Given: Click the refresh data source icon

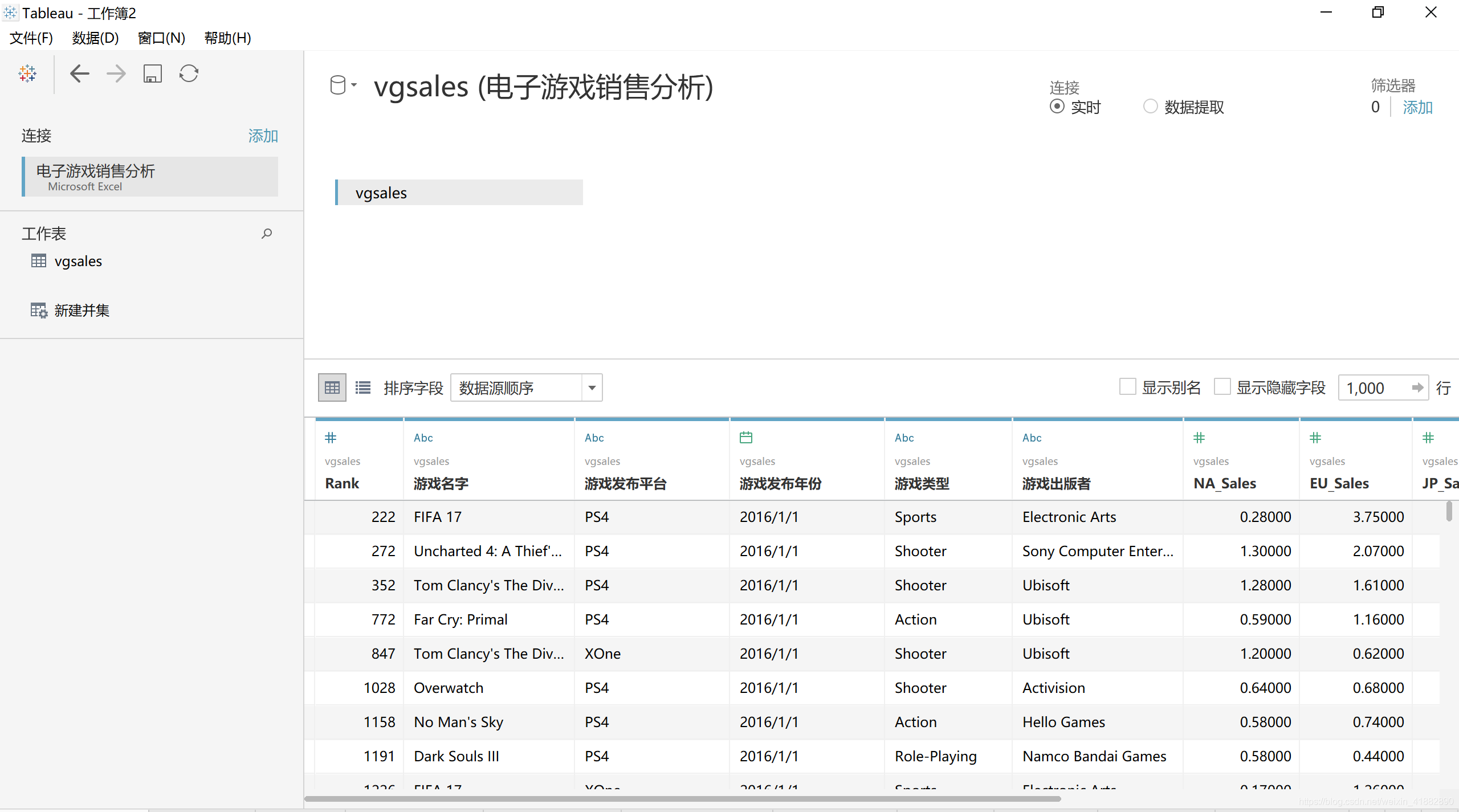Looking at the screenshot, I should [x=189, y=74].
